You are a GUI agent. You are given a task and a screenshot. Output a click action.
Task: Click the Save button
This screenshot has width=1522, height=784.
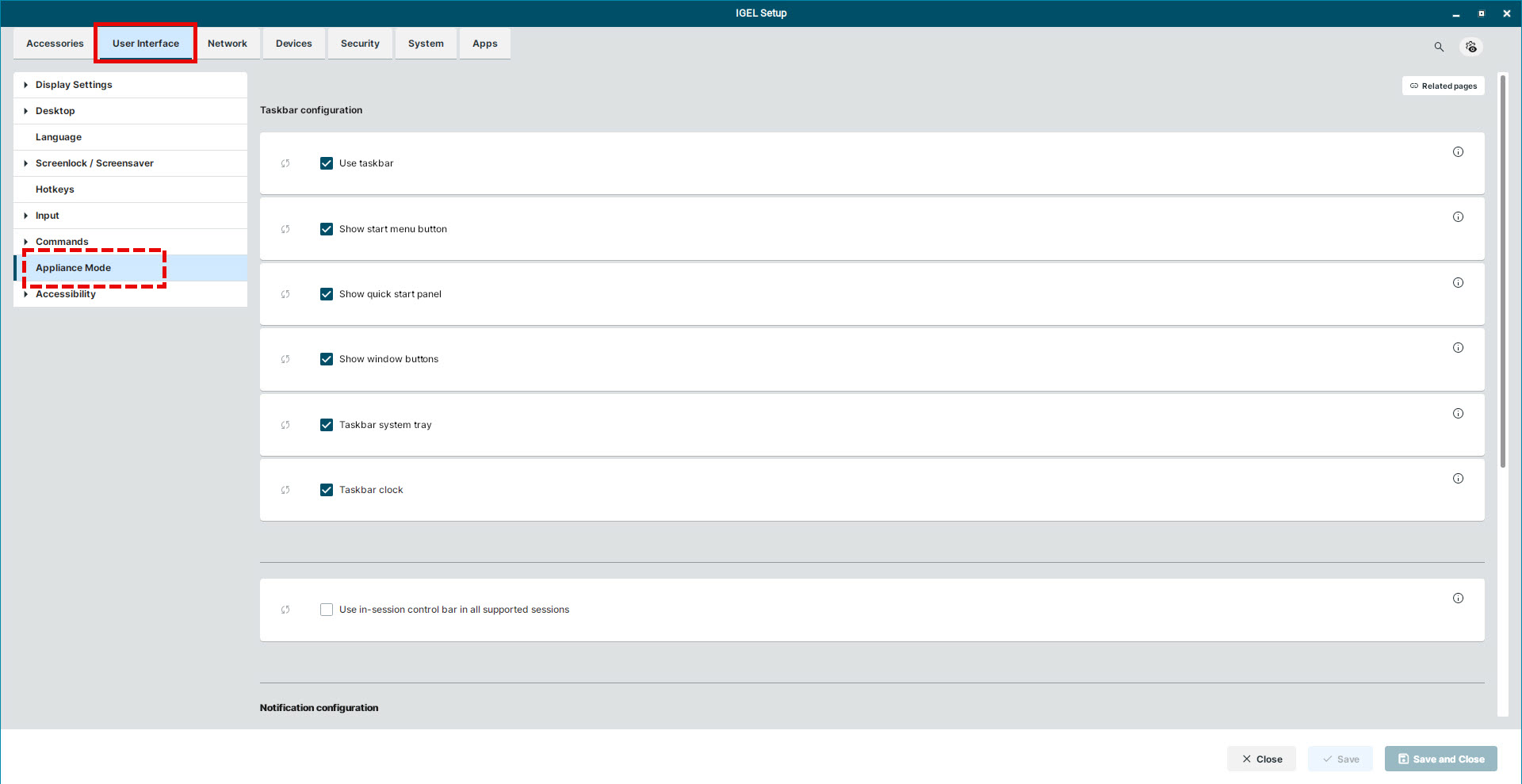click(1340, 759)
